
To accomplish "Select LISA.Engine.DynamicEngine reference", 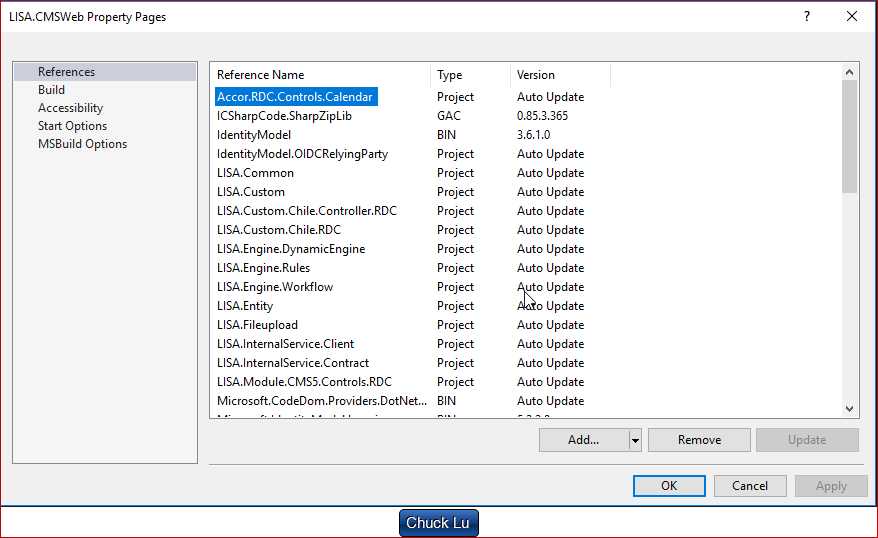I will point(291,249).
